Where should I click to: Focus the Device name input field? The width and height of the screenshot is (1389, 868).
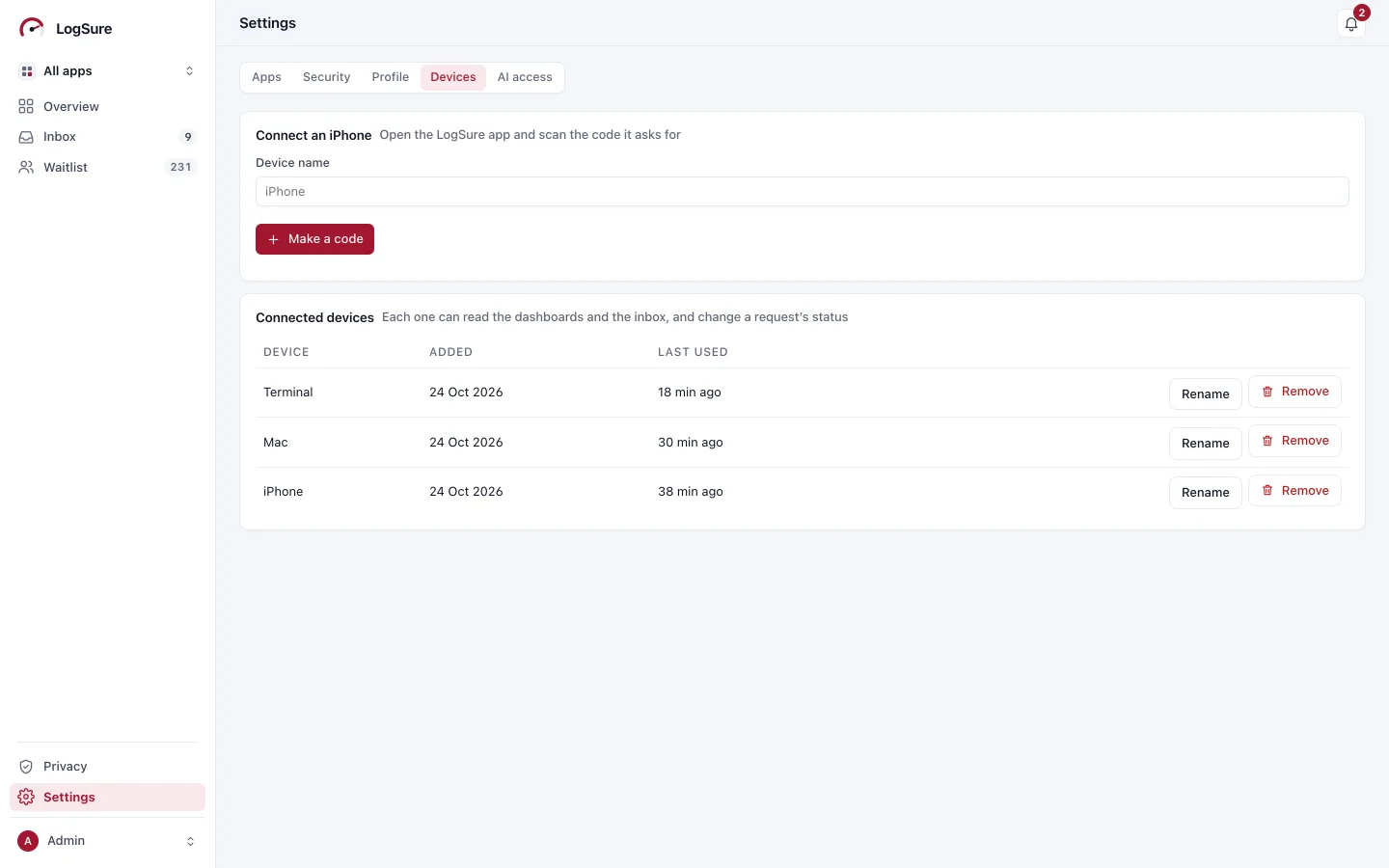[x=802, y=191]
